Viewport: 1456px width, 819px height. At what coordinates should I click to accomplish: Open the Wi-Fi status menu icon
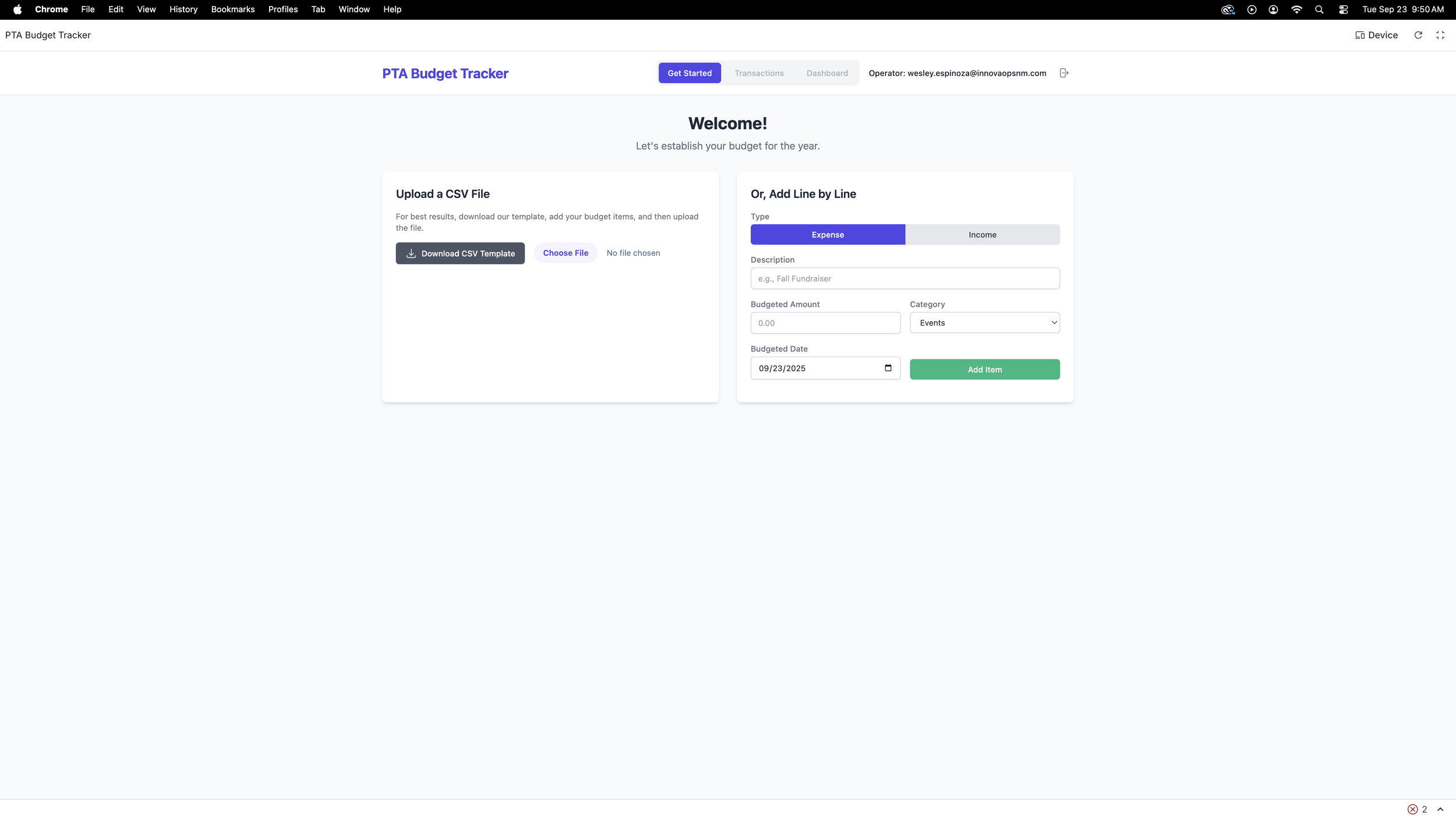(1296, 9)
